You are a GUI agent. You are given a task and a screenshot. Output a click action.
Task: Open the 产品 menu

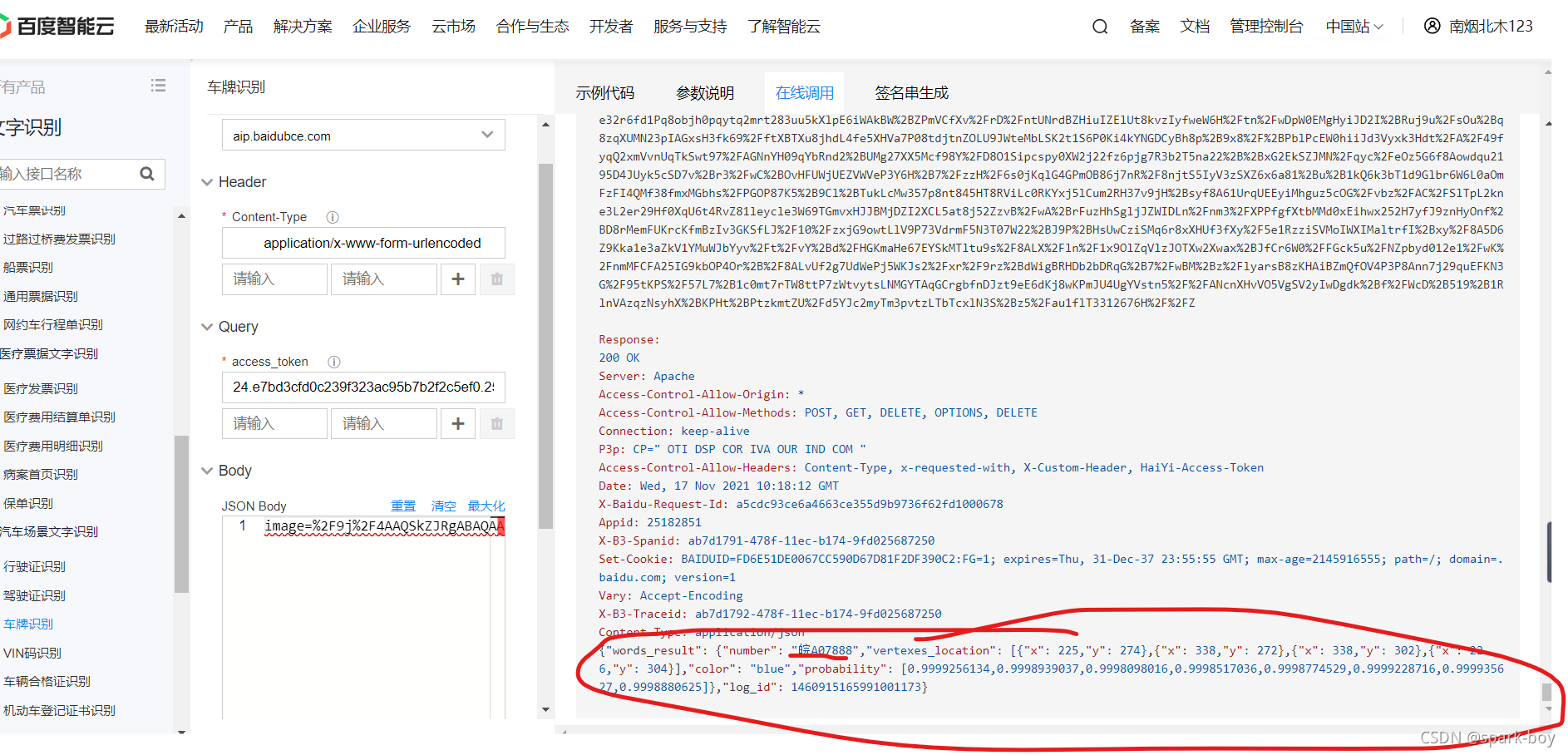(x=238, y=27)
